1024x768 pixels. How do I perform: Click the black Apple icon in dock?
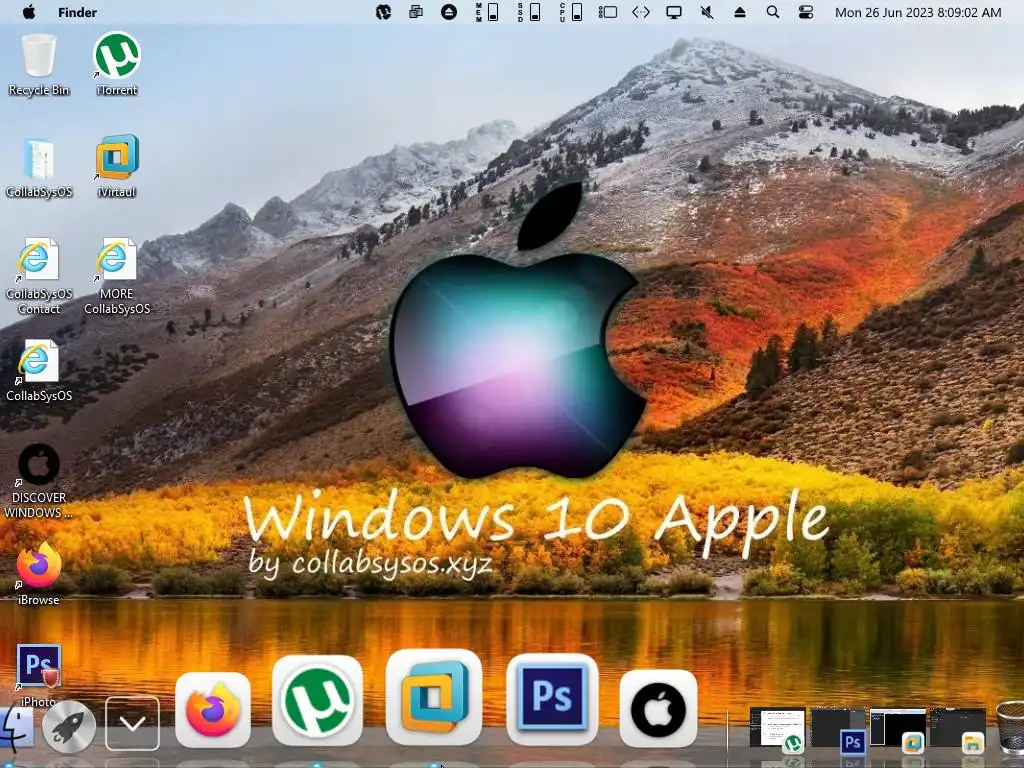tap(658, 709)
